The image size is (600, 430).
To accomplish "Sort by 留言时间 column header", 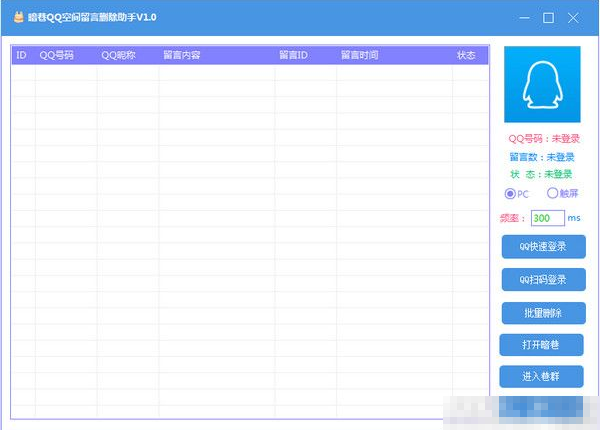I will tap(359, 55).
